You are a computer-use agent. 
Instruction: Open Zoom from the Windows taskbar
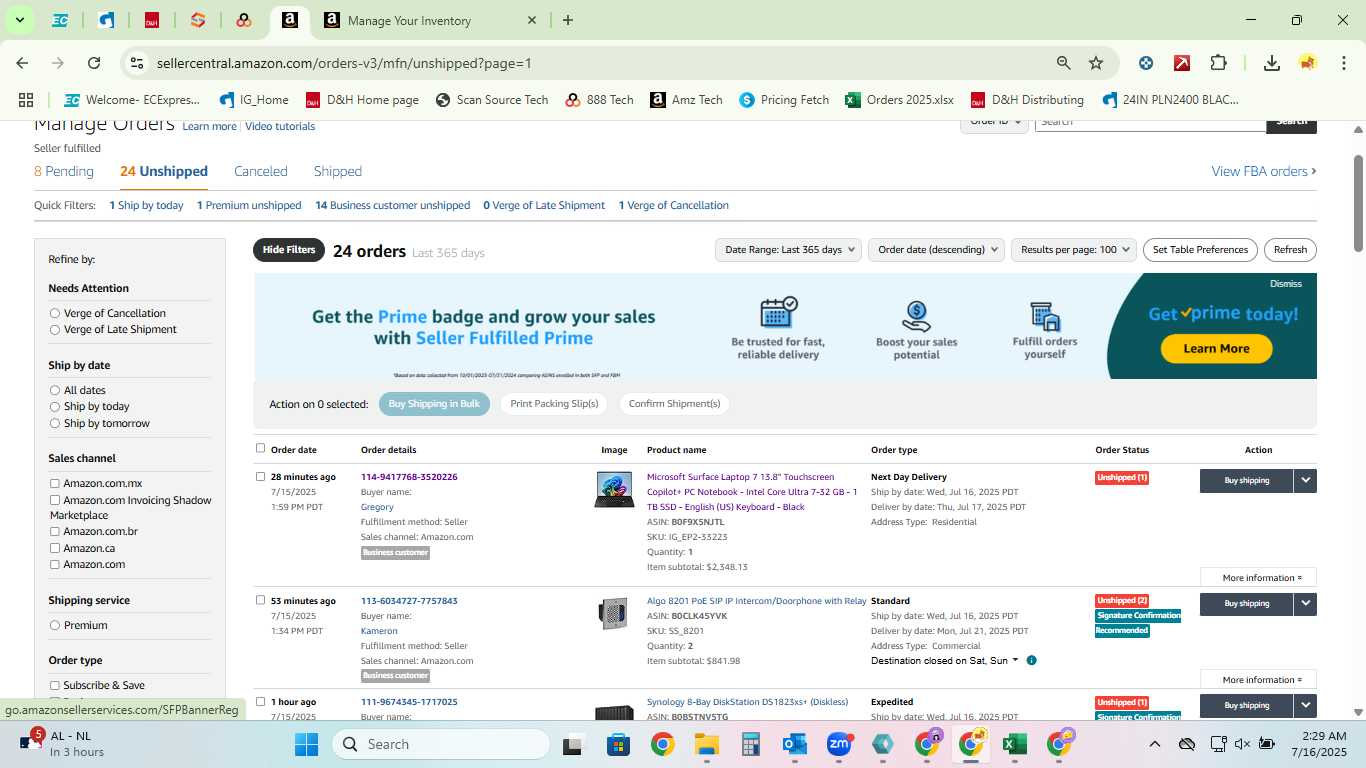click(839, 744)
